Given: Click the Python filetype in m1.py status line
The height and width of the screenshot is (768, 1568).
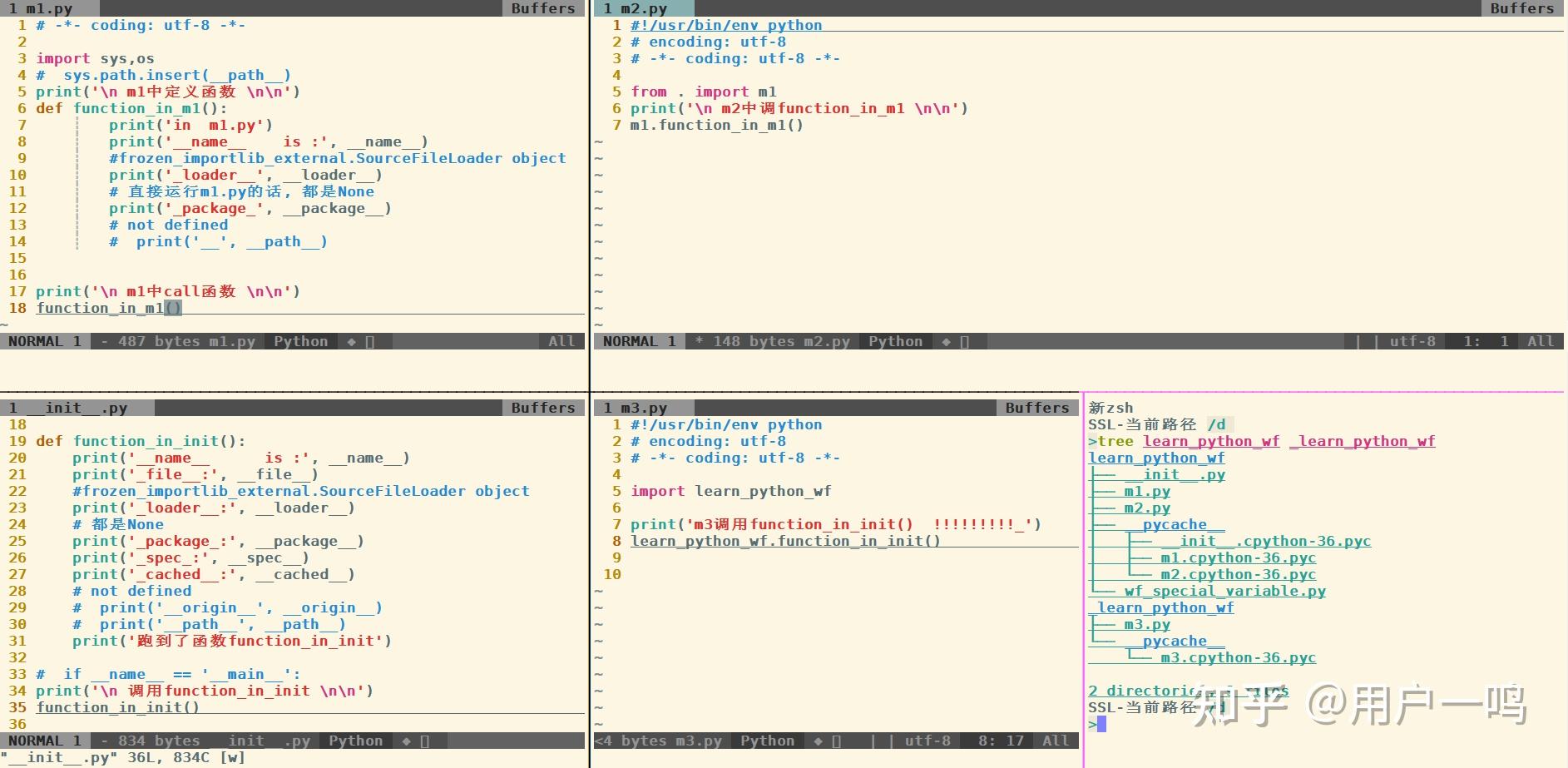Looking at the screenshot, I should point(301,341).
